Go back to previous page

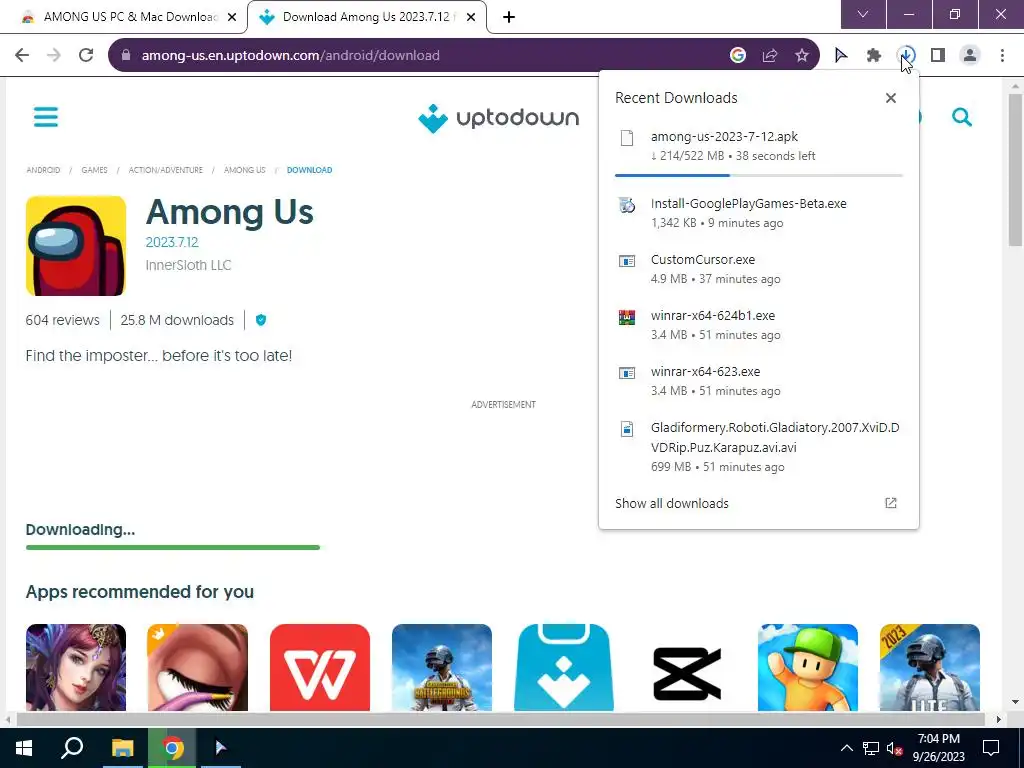22,55
